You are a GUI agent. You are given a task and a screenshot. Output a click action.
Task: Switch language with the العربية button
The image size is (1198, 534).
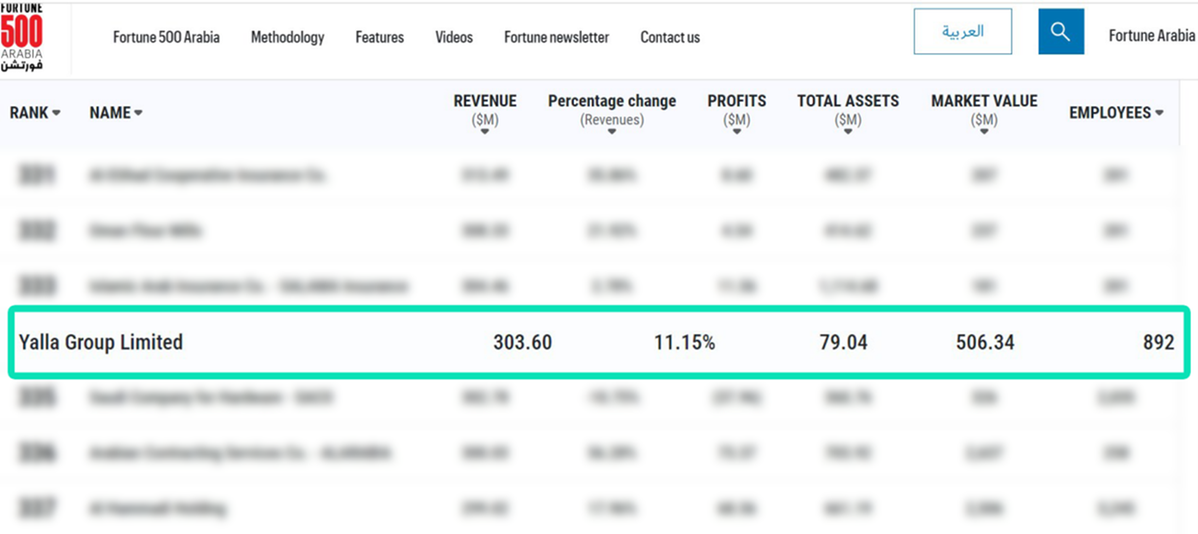point(962,32)
